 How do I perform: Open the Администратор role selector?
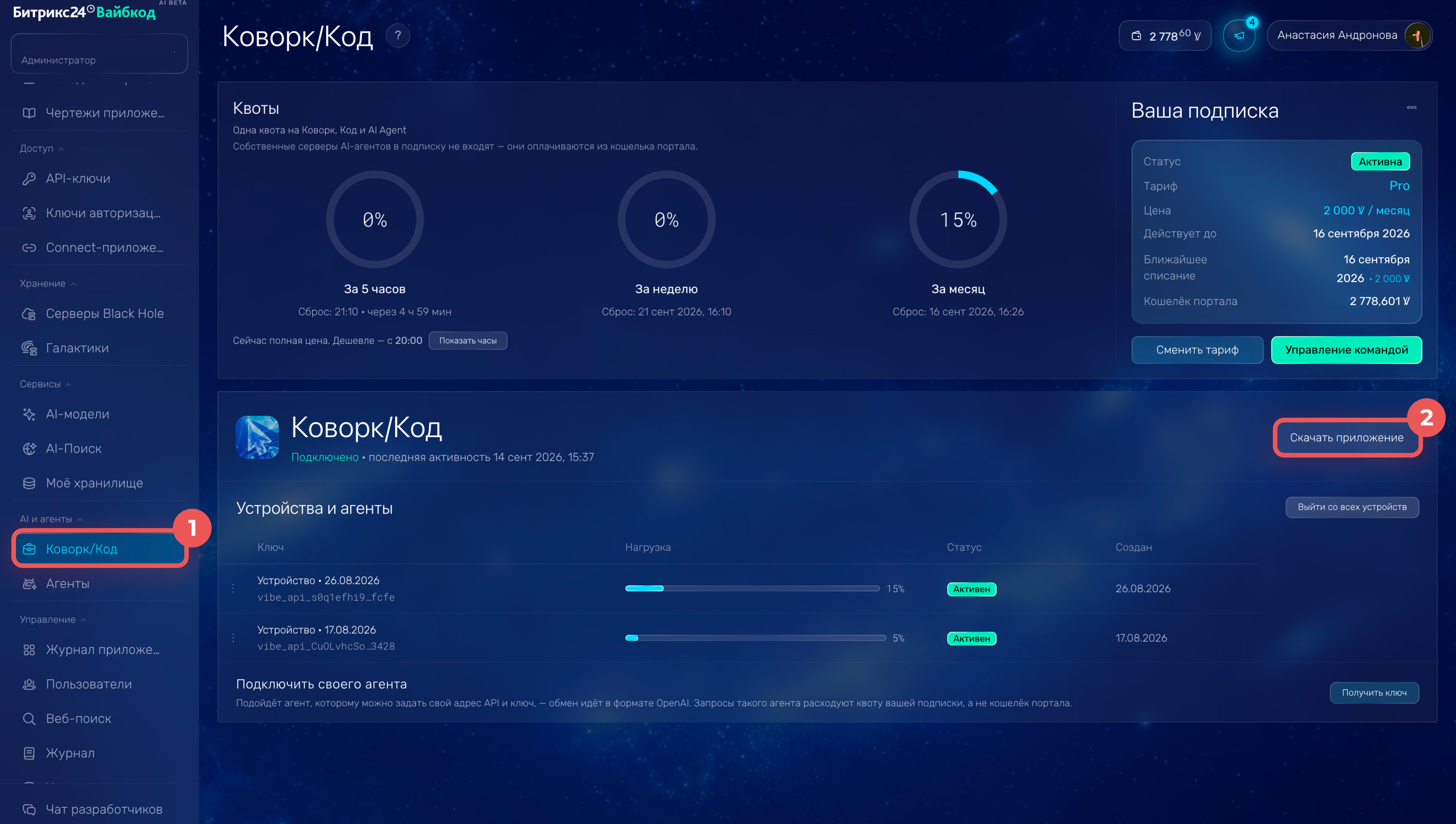pyautogui.click(x=99, y=54)
